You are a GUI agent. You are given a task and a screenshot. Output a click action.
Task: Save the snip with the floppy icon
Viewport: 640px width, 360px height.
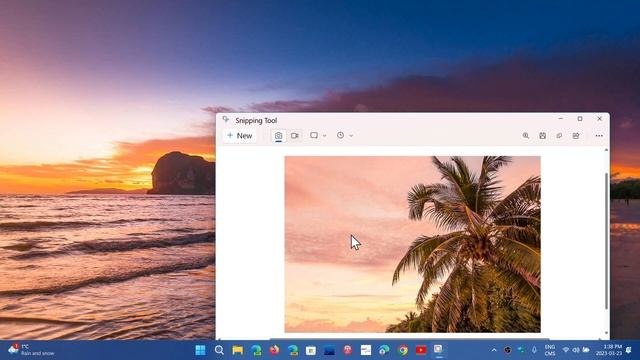pos(542,136)
